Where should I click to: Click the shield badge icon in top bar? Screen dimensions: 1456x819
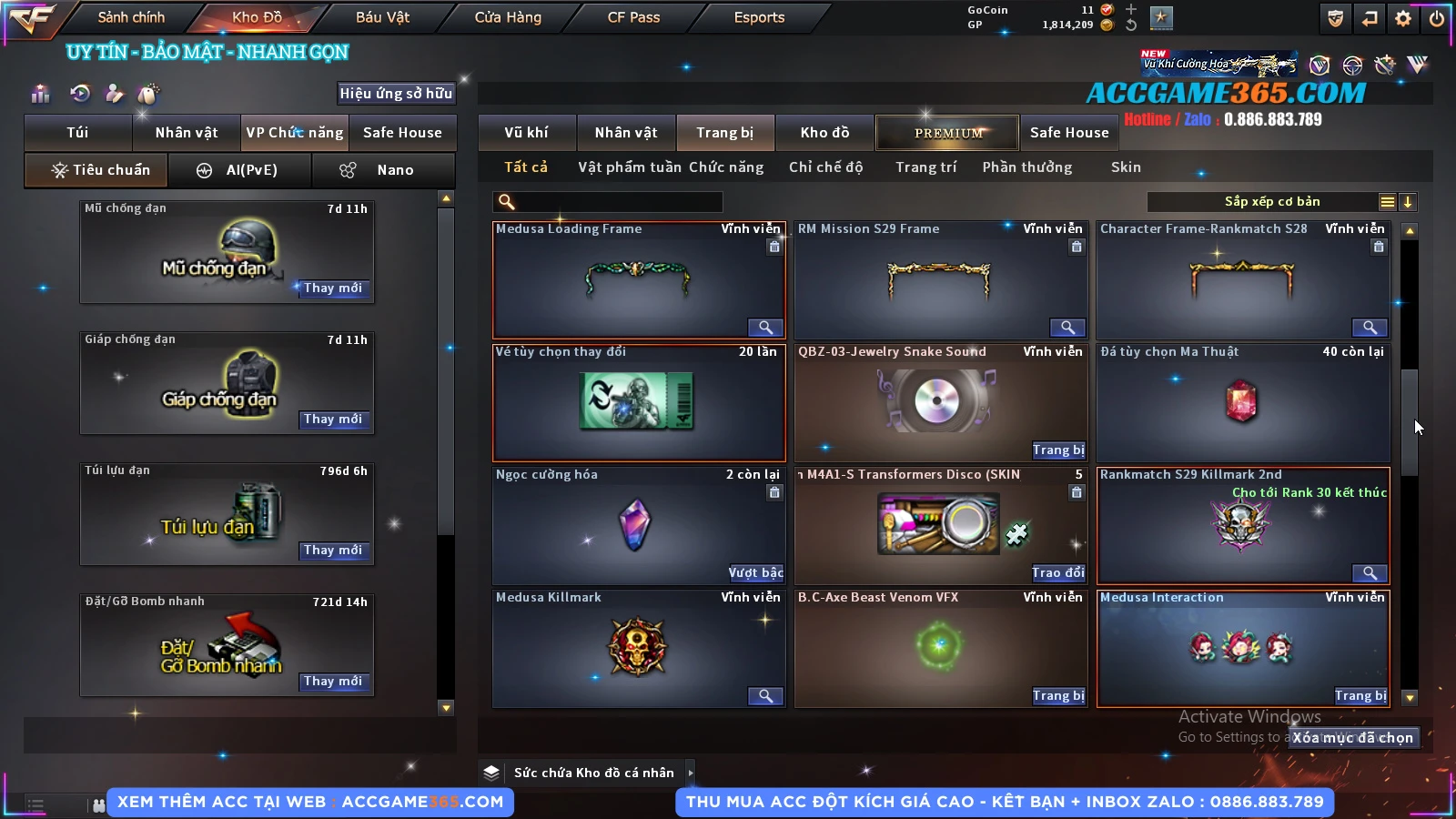point(1335,17)
